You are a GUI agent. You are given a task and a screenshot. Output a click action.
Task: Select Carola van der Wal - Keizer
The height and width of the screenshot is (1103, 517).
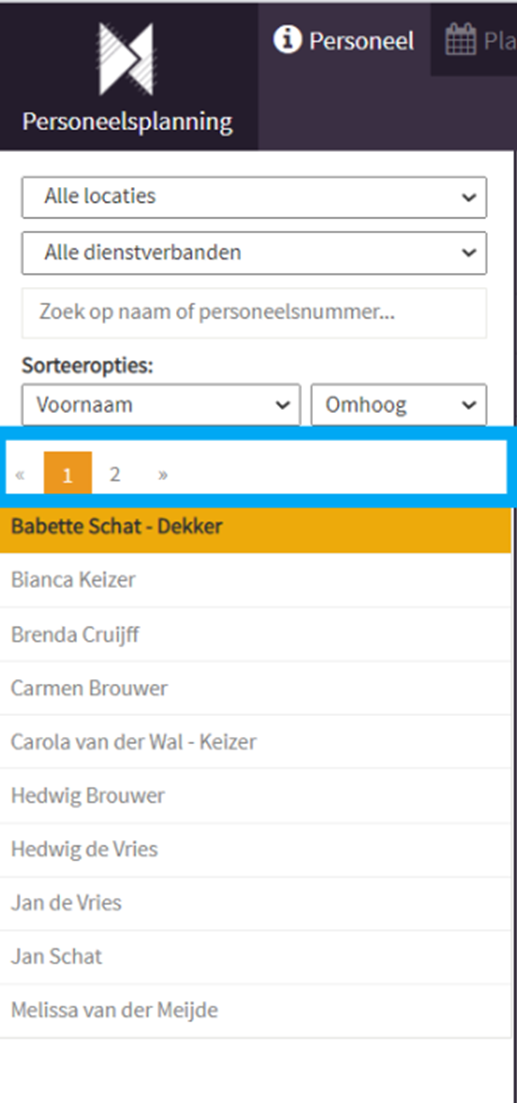[255, 741]
